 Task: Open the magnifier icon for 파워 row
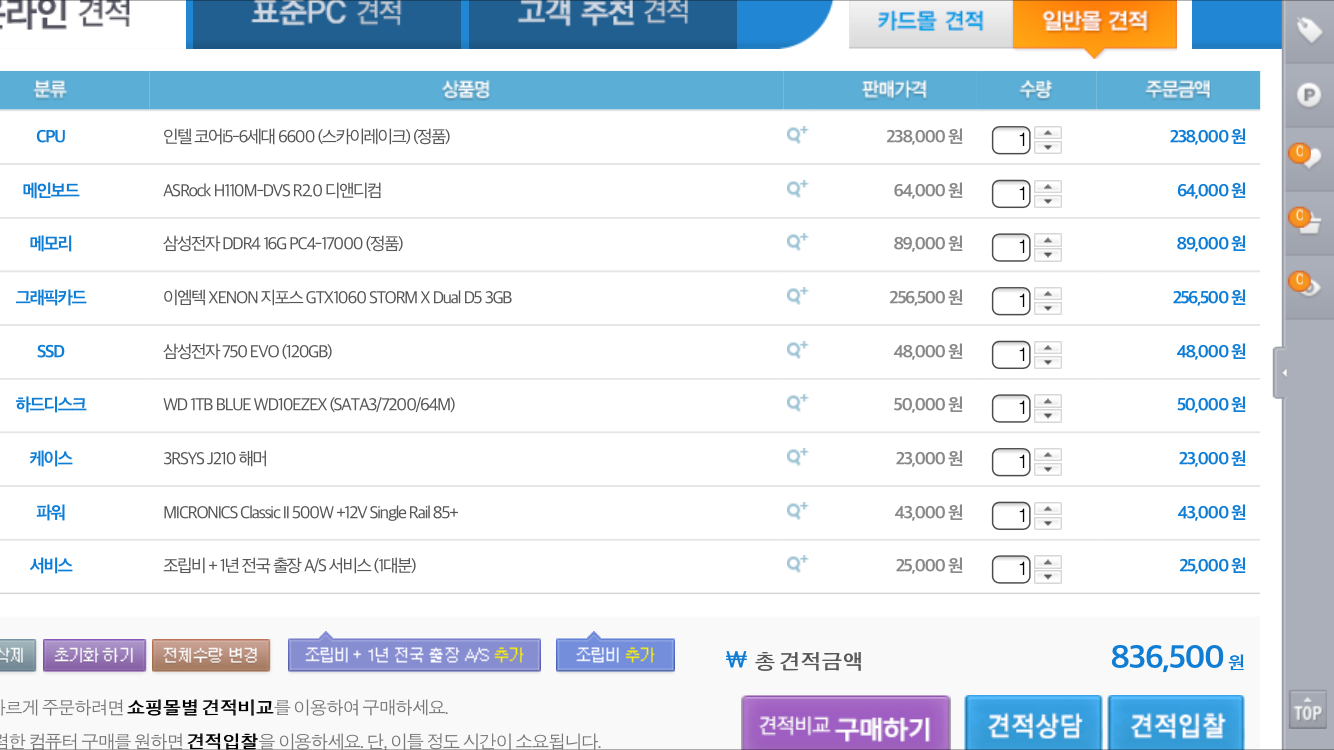(796, 510)
